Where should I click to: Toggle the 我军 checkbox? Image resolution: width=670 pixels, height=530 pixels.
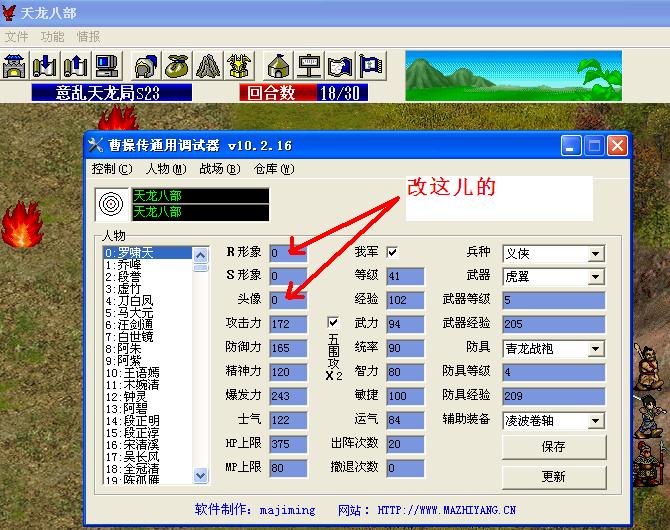(392, 252)
